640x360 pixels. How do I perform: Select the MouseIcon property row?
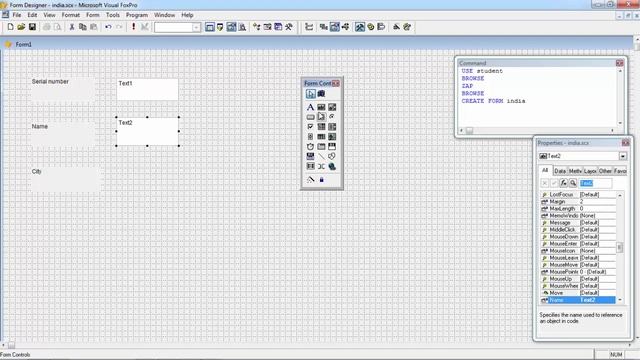pos(578,251)
